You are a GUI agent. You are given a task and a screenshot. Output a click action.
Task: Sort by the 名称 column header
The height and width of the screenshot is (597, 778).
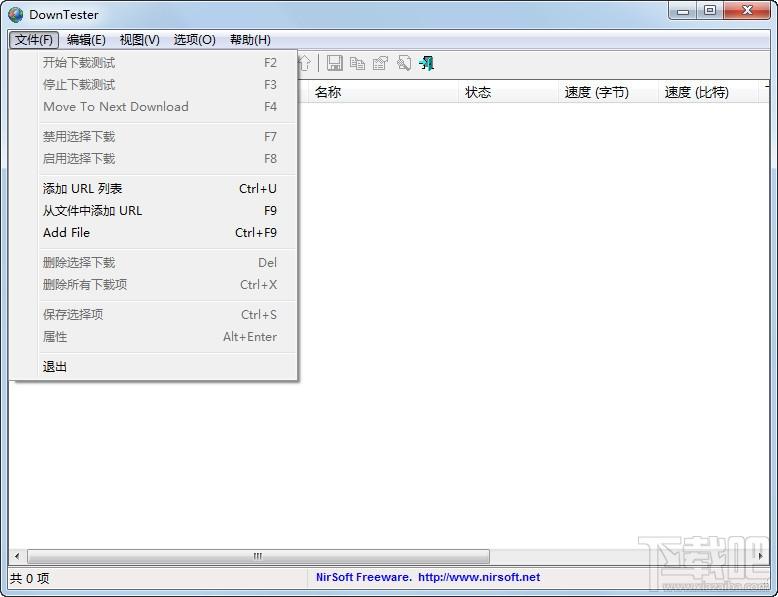click(383, 92)
